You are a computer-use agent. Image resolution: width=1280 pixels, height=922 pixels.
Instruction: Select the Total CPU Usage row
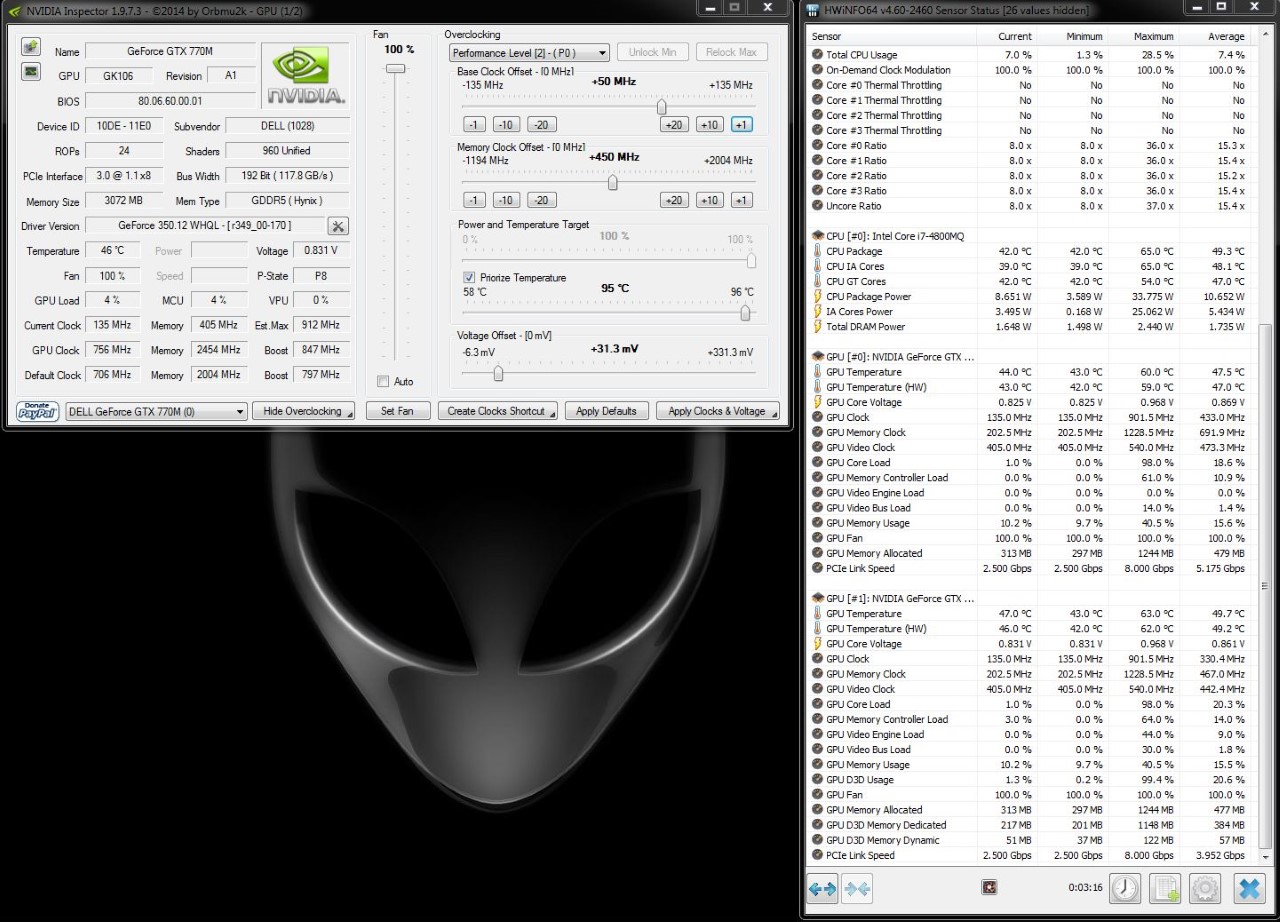click(1031, 55)
